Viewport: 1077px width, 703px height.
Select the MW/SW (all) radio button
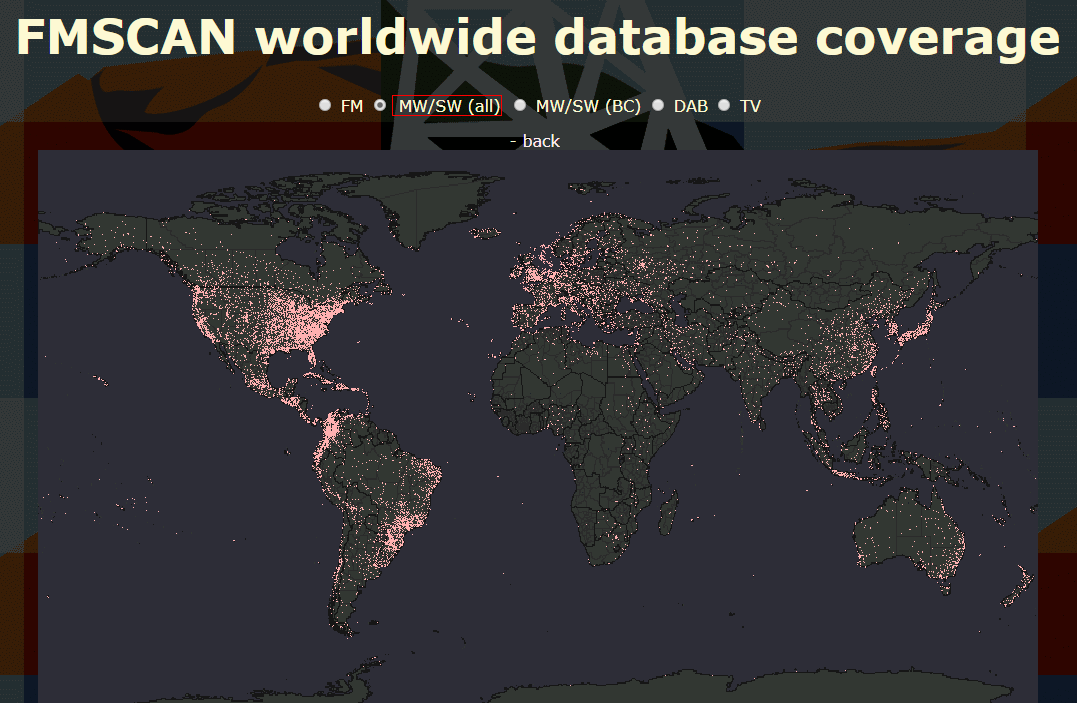(x=380, y=105)
